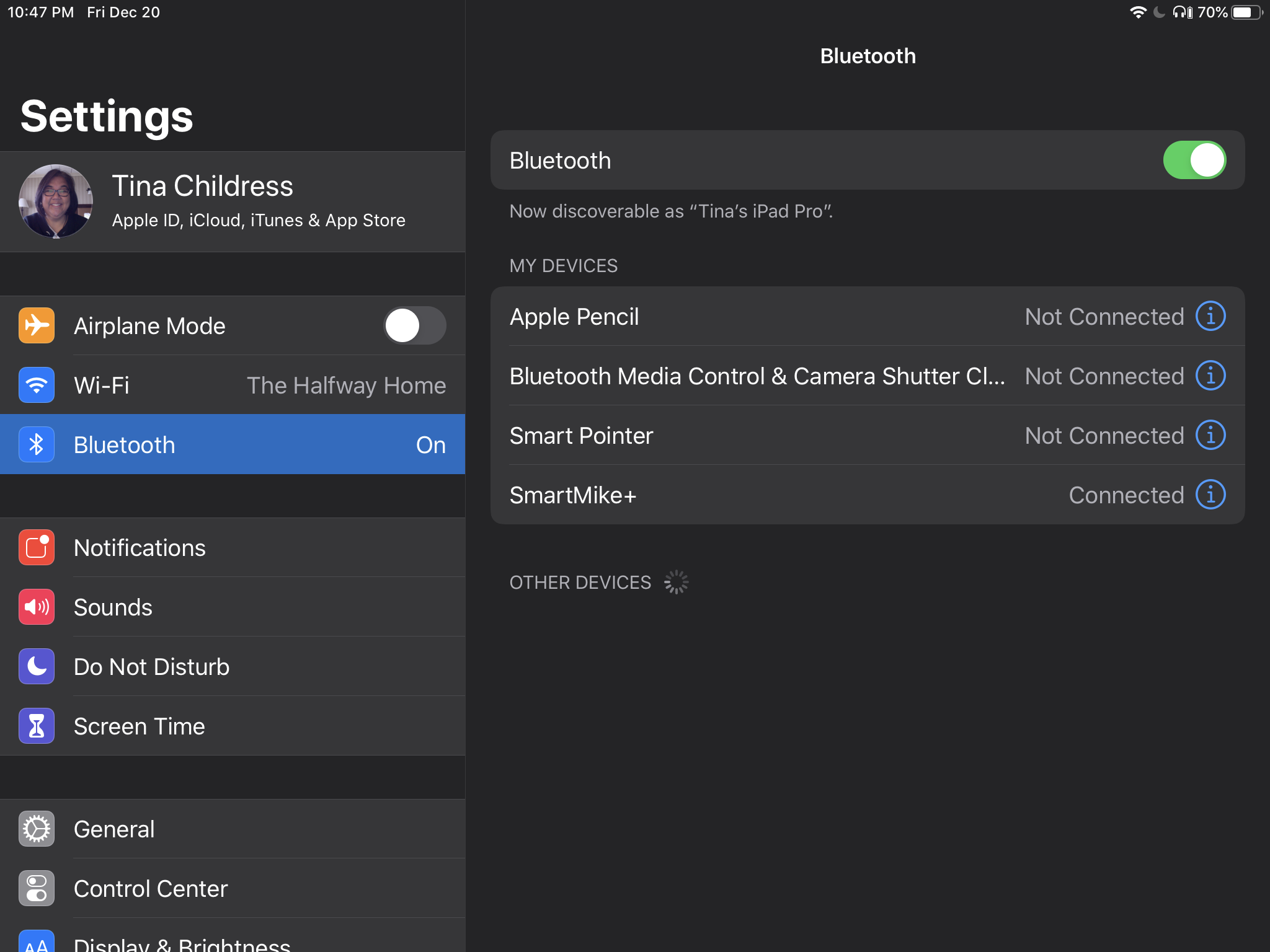Image resolution: width=1270 pixels, height=952 pixels.
Task: Open info details for SmartMike+
Action: click(1210, 495)
